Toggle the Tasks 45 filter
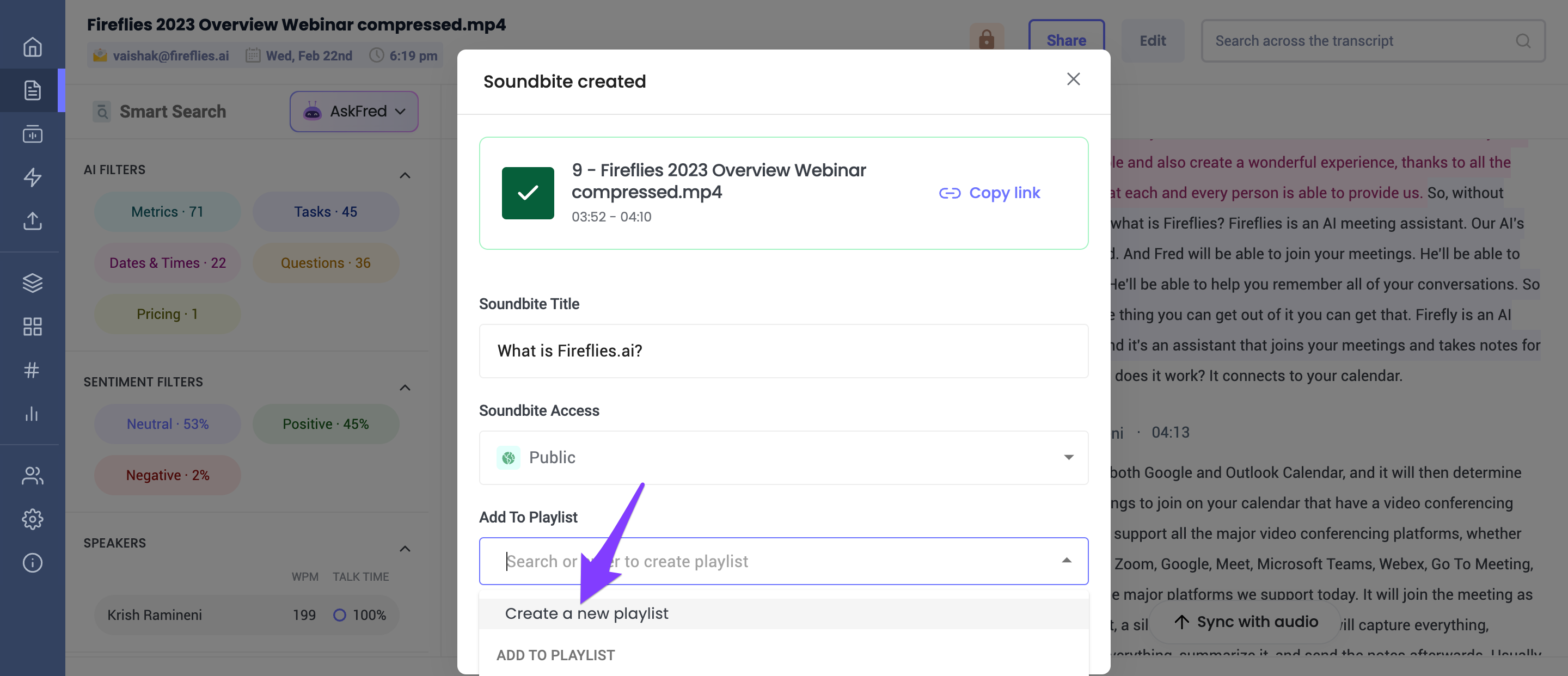The height and width of the screenshot is (676, 1568). pyautogui.click(x=326, y=212)
